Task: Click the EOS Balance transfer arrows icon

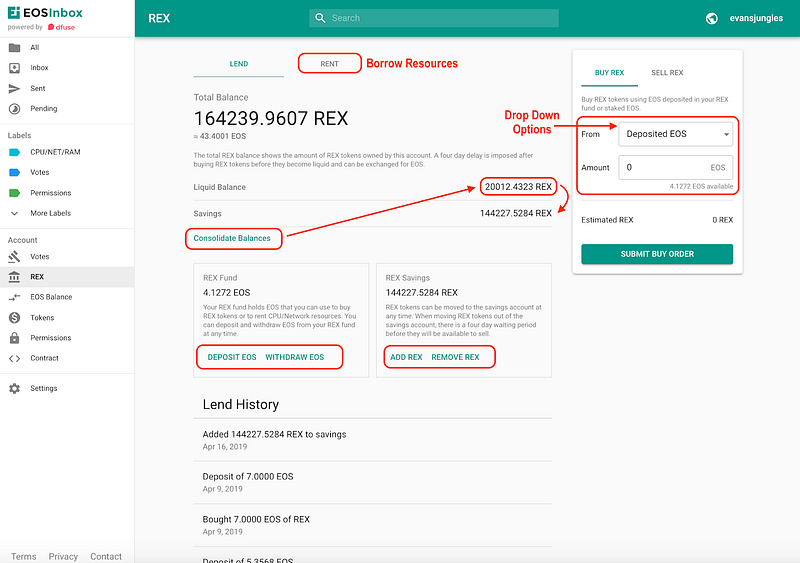Action: tap(14, 297)
